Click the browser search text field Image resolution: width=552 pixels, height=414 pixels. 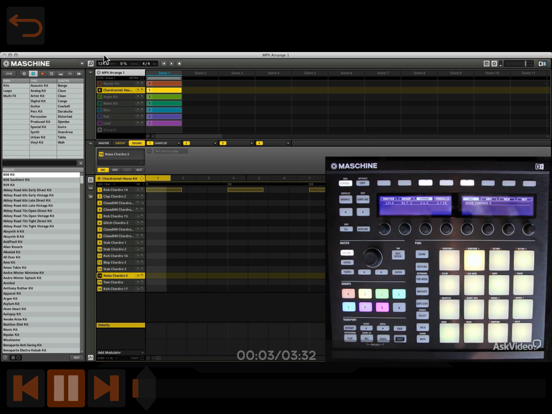[x=40, y=163]
